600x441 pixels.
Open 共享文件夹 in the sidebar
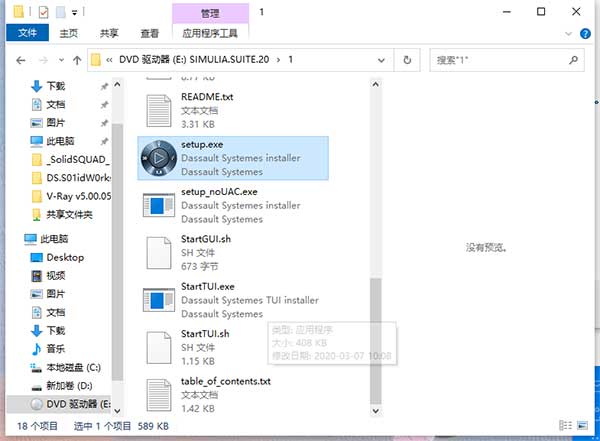point(69,215)
